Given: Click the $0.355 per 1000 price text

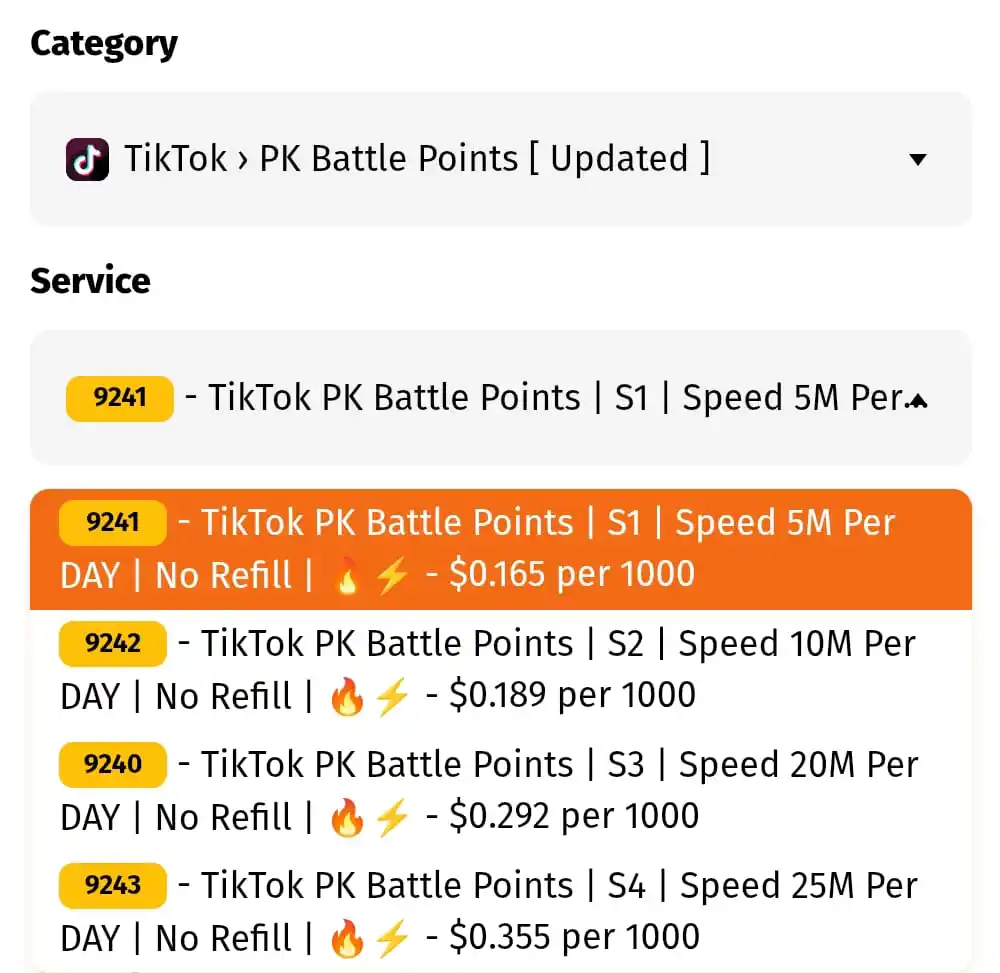Looking at the screenshot, I should coord(574,937).
